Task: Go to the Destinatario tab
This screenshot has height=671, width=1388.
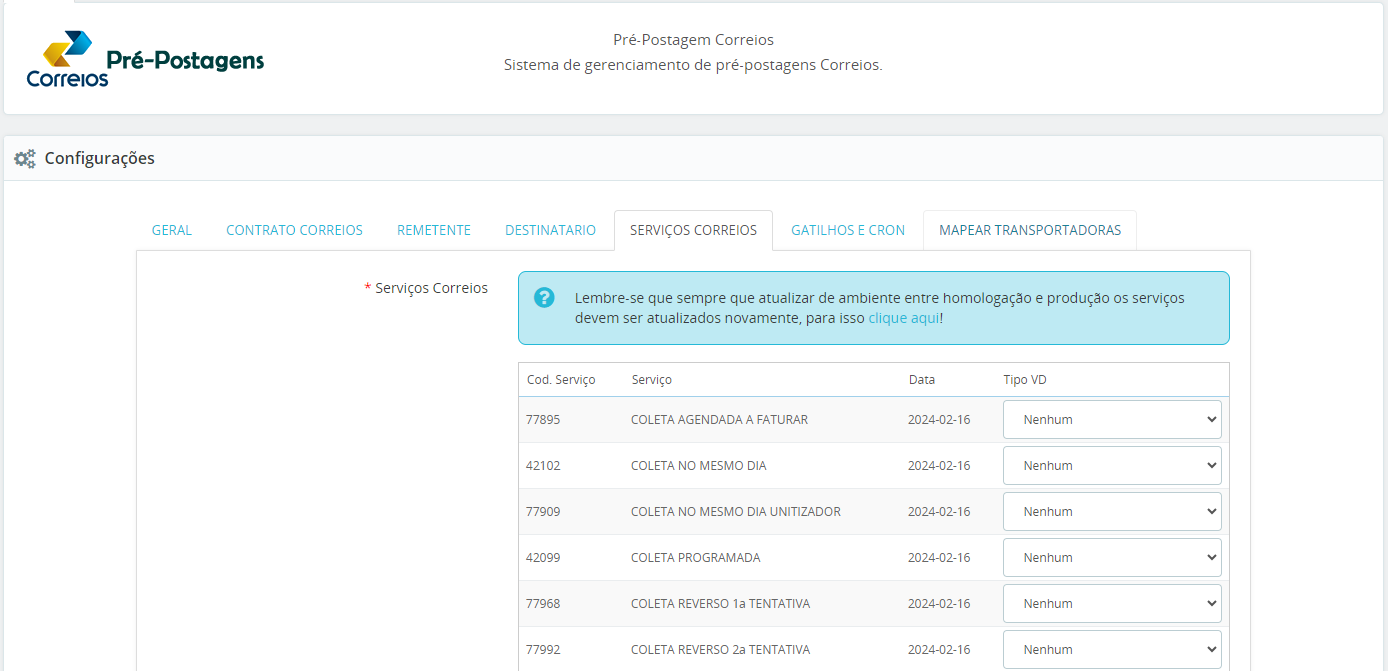Action: pyautogui.click(x=550, y=230)
